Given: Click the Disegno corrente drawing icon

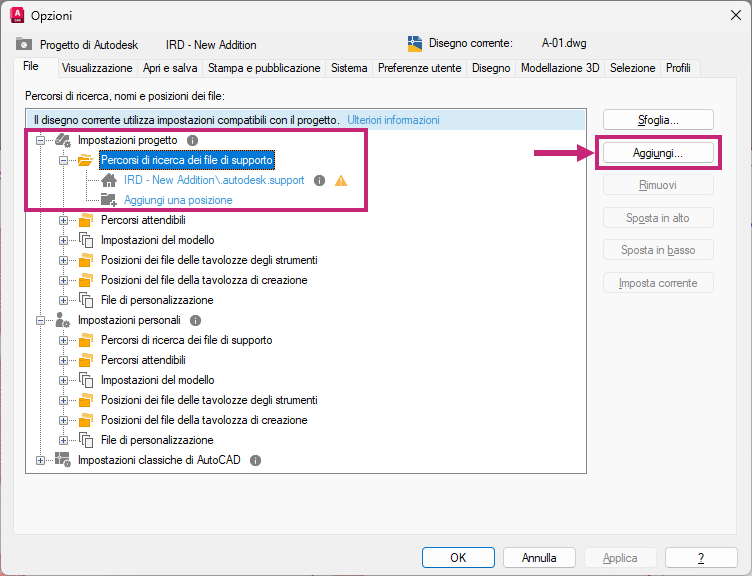Looking at the screenshot, I should (x=415, y=44).
